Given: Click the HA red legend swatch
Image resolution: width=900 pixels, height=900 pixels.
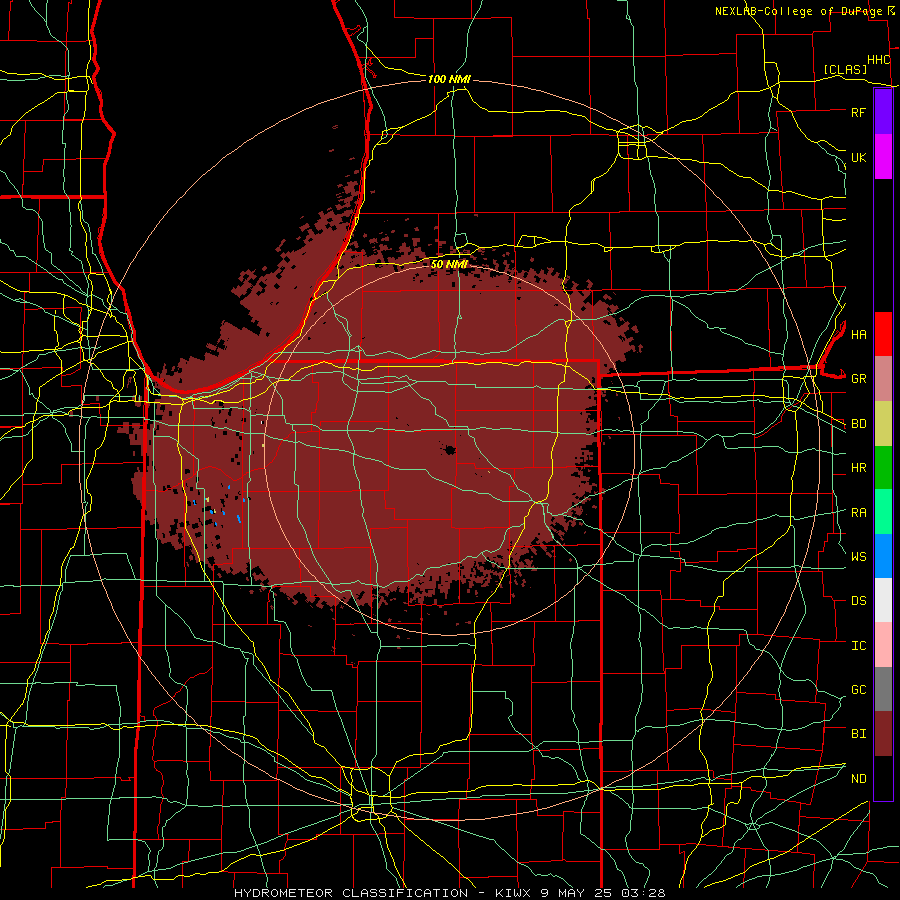Looking at the screenshot, I should (x=883, y=334).
